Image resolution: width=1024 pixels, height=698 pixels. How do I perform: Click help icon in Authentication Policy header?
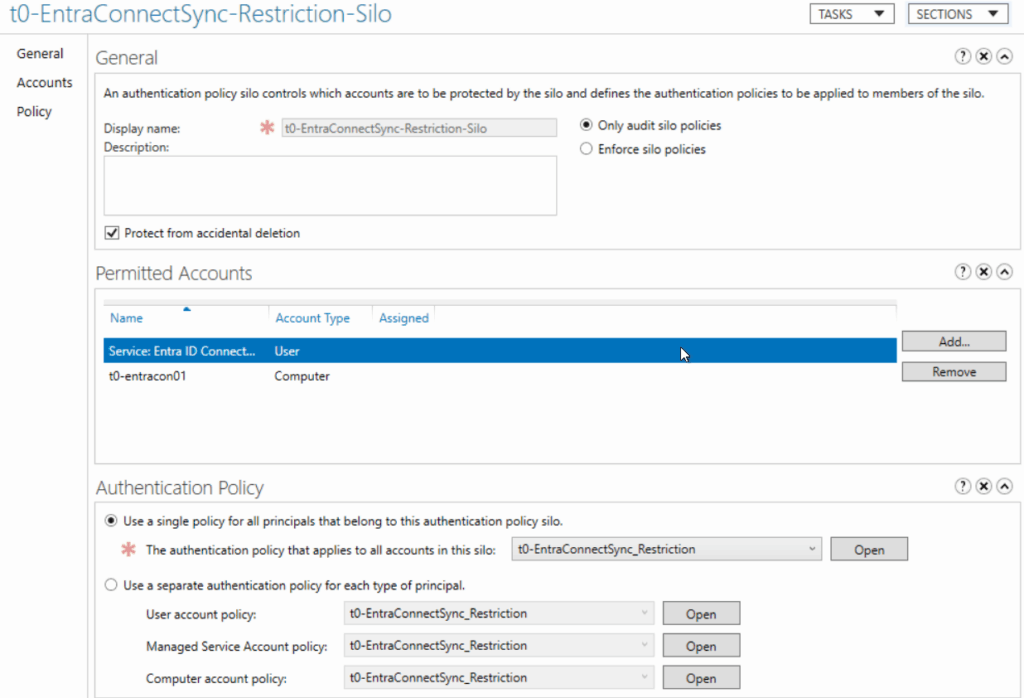pyautogui.click(x=963, y=487)
